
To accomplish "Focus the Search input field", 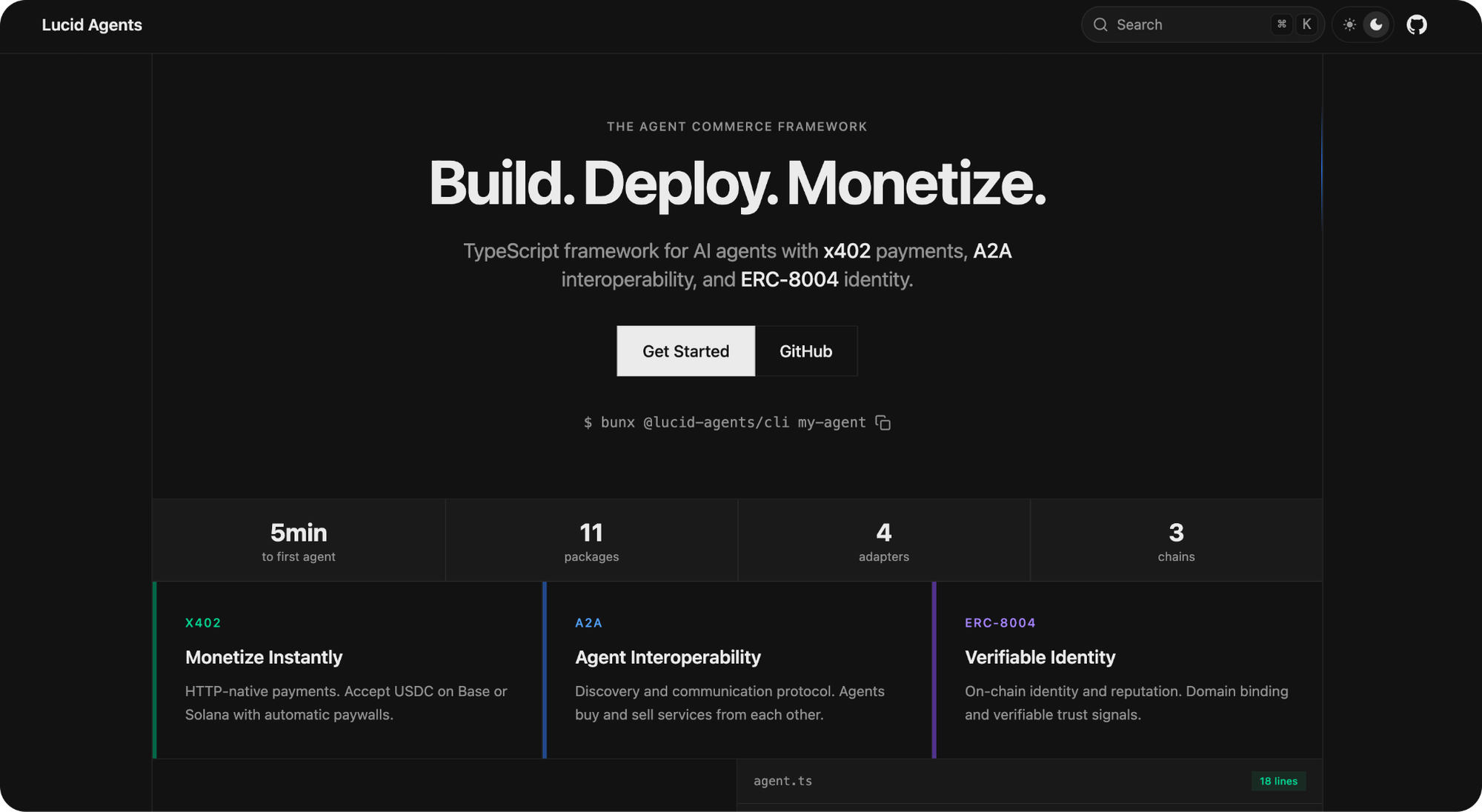I will tap(1186, 25).
